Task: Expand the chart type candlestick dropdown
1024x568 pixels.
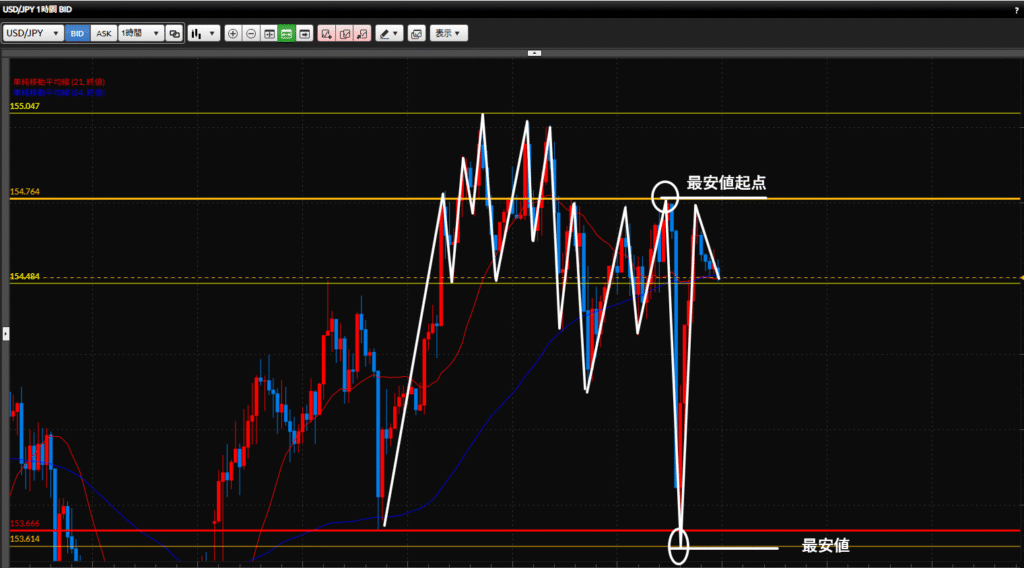Action: pyautogui.click(x=204, y=33)
